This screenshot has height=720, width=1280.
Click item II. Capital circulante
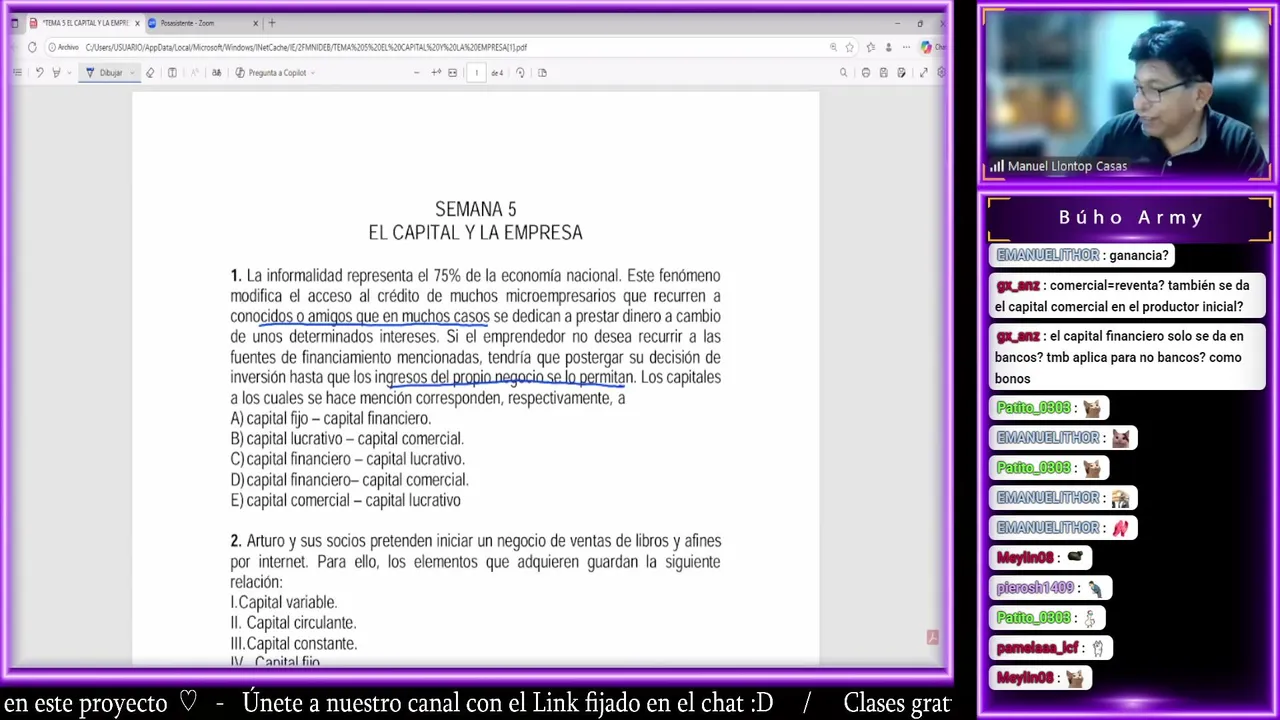(x=293, y=622)
